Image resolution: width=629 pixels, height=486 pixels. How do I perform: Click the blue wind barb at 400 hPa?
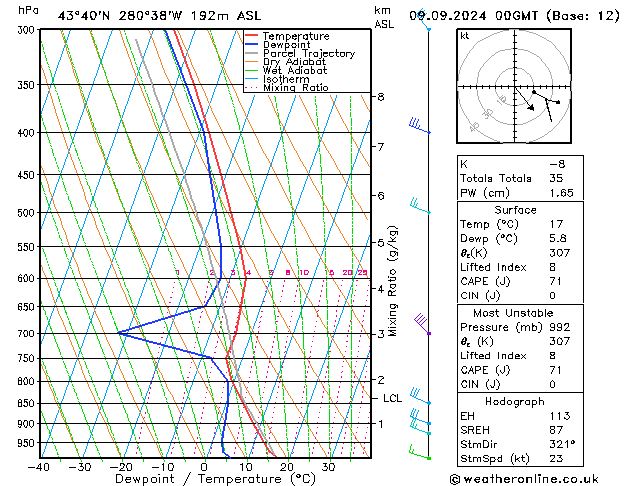tap(420, 126)
